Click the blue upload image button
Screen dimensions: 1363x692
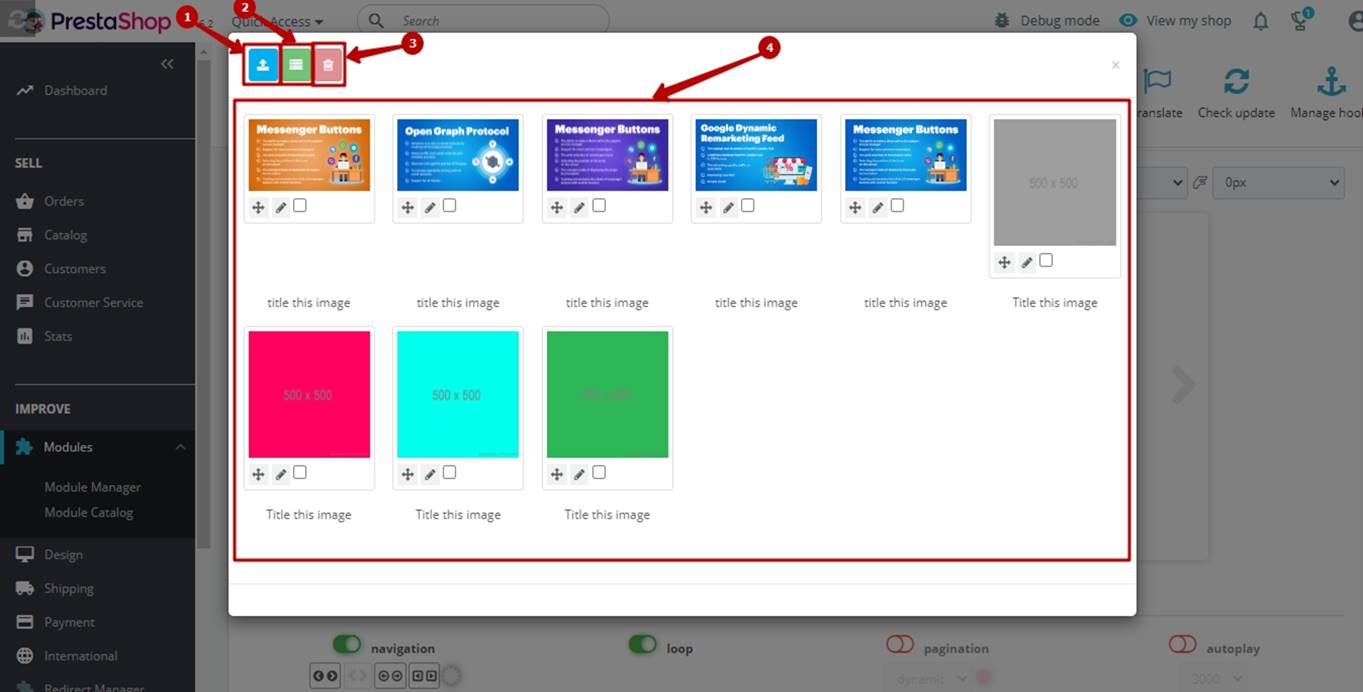262,65
